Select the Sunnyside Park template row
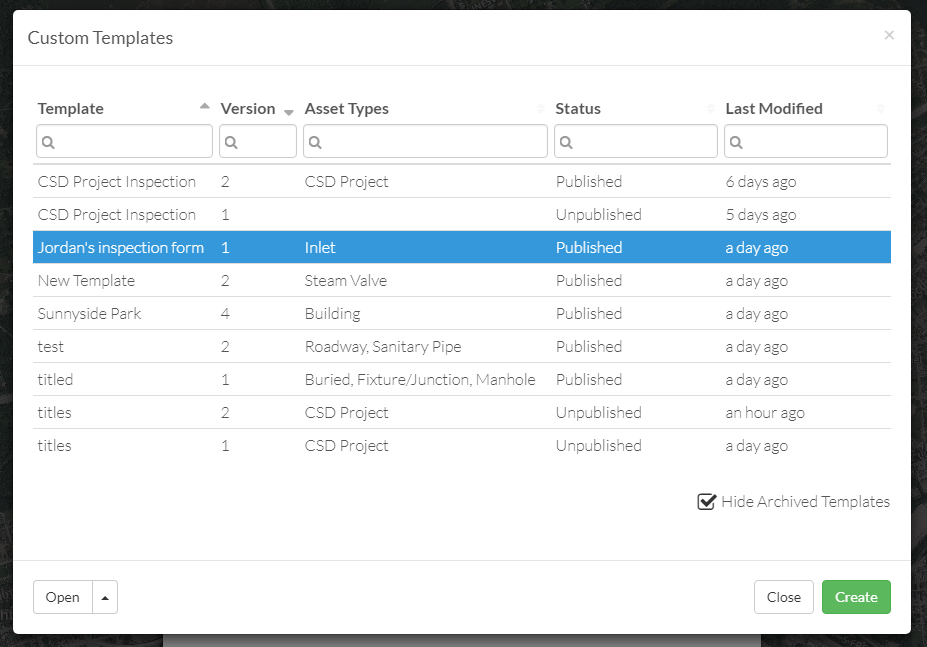The image size is (927, 647). 462,313
